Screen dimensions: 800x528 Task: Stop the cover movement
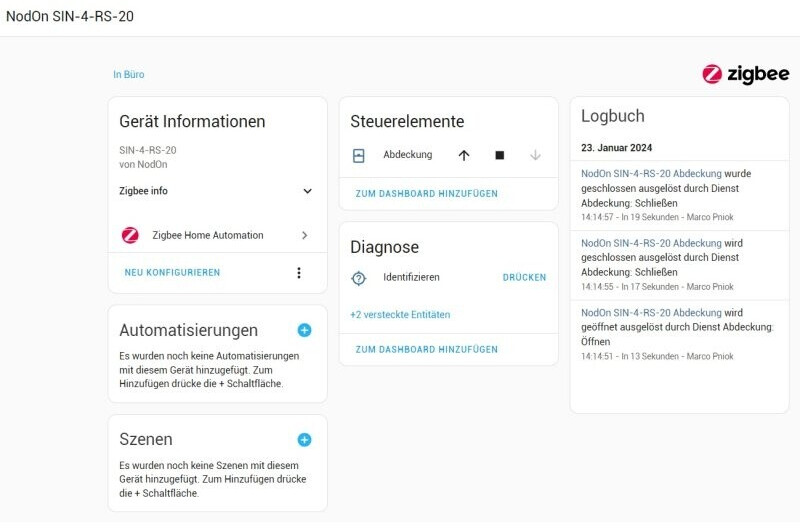tap(499, 155)
